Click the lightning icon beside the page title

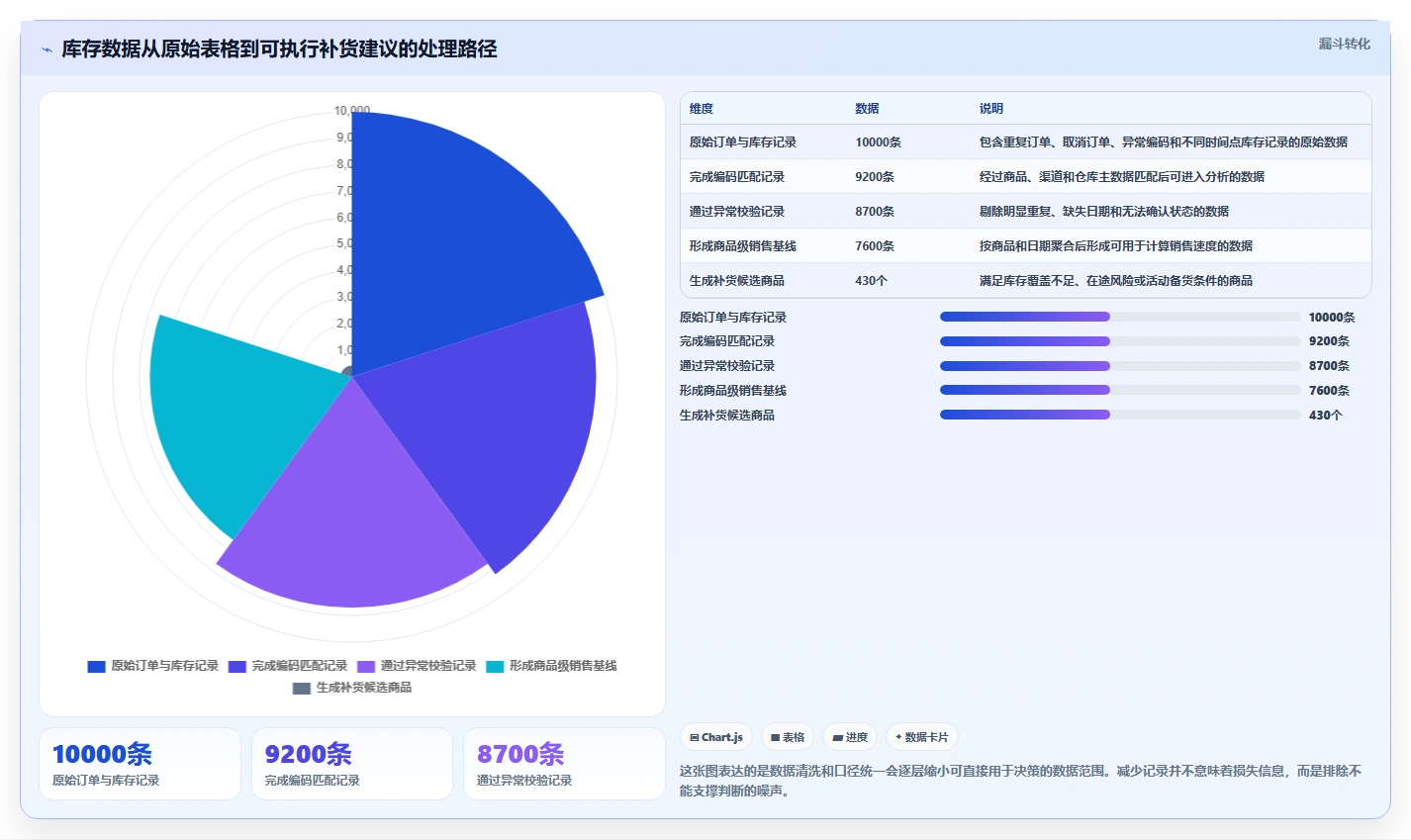coord(47,49)
